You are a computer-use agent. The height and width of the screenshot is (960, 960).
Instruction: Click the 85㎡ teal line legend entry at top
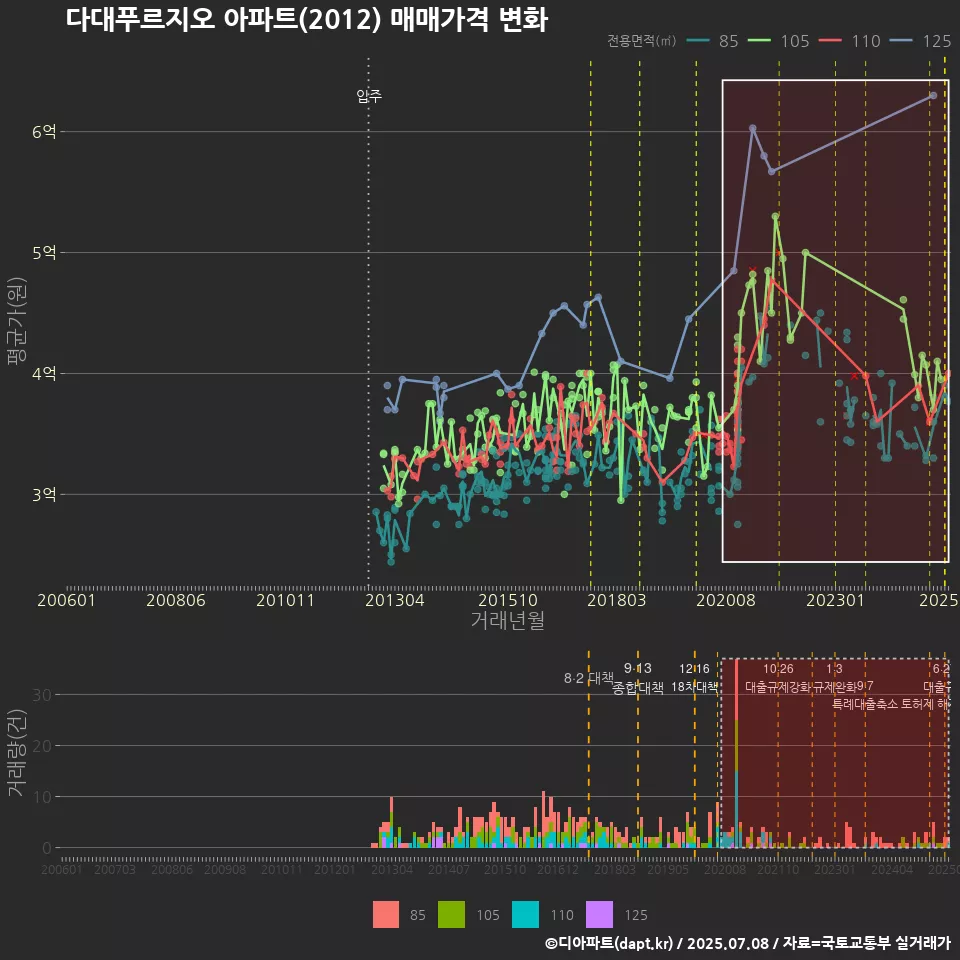pos(713,41)
